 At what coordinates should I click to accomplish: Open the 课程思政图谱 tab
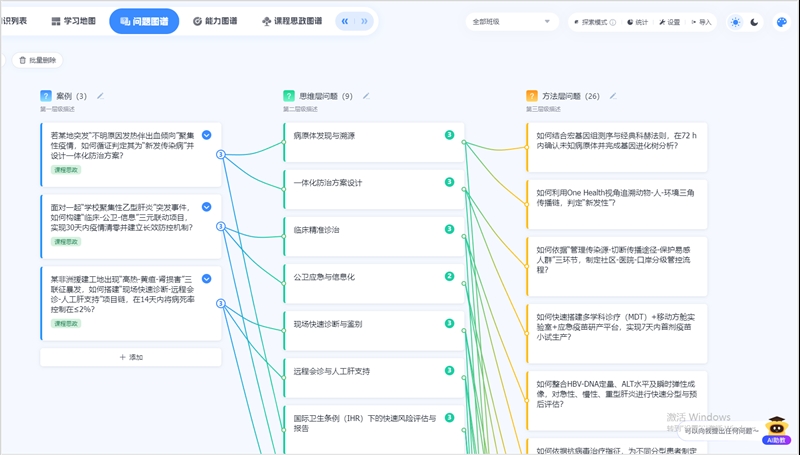pos(292,21)
